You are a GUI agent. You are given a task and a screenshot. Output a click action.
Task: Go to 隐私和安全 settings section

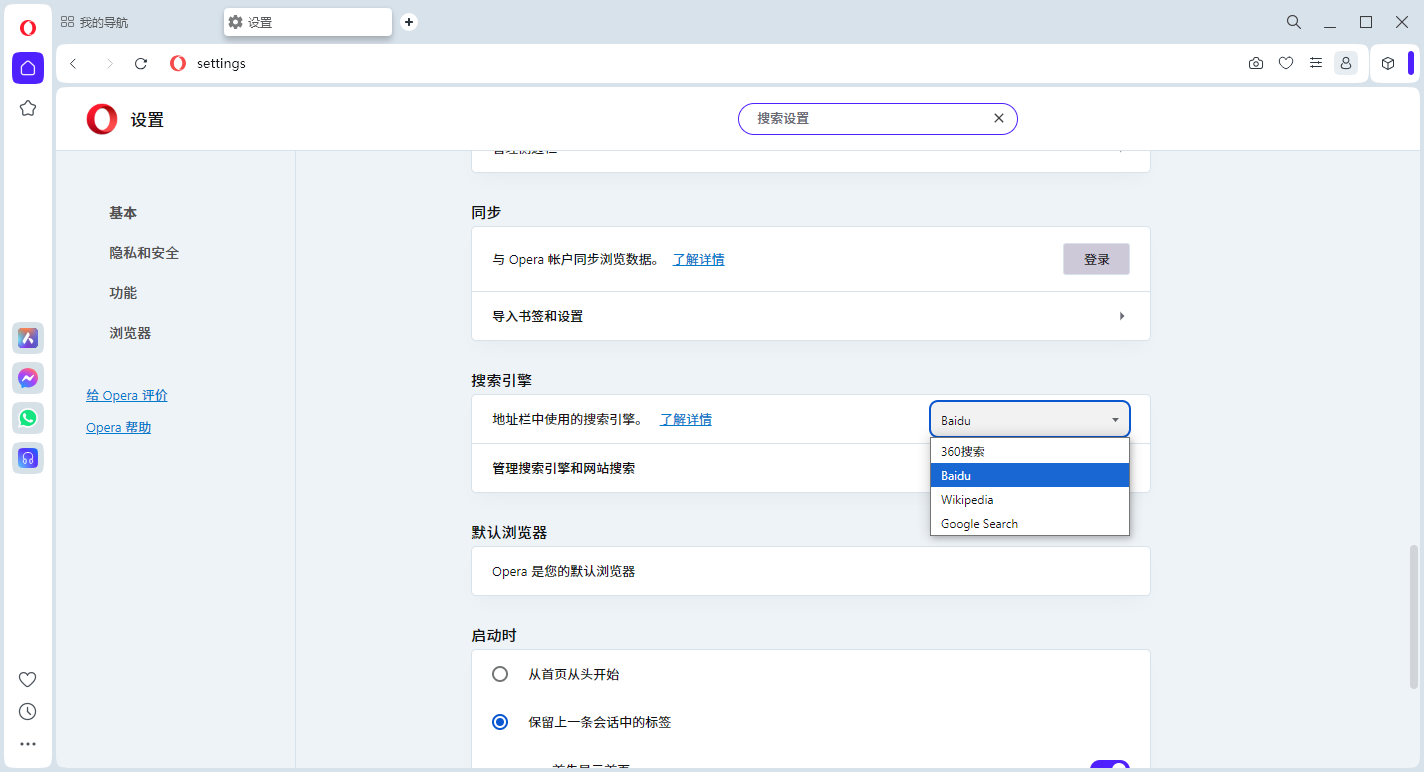tap(144, 253)
